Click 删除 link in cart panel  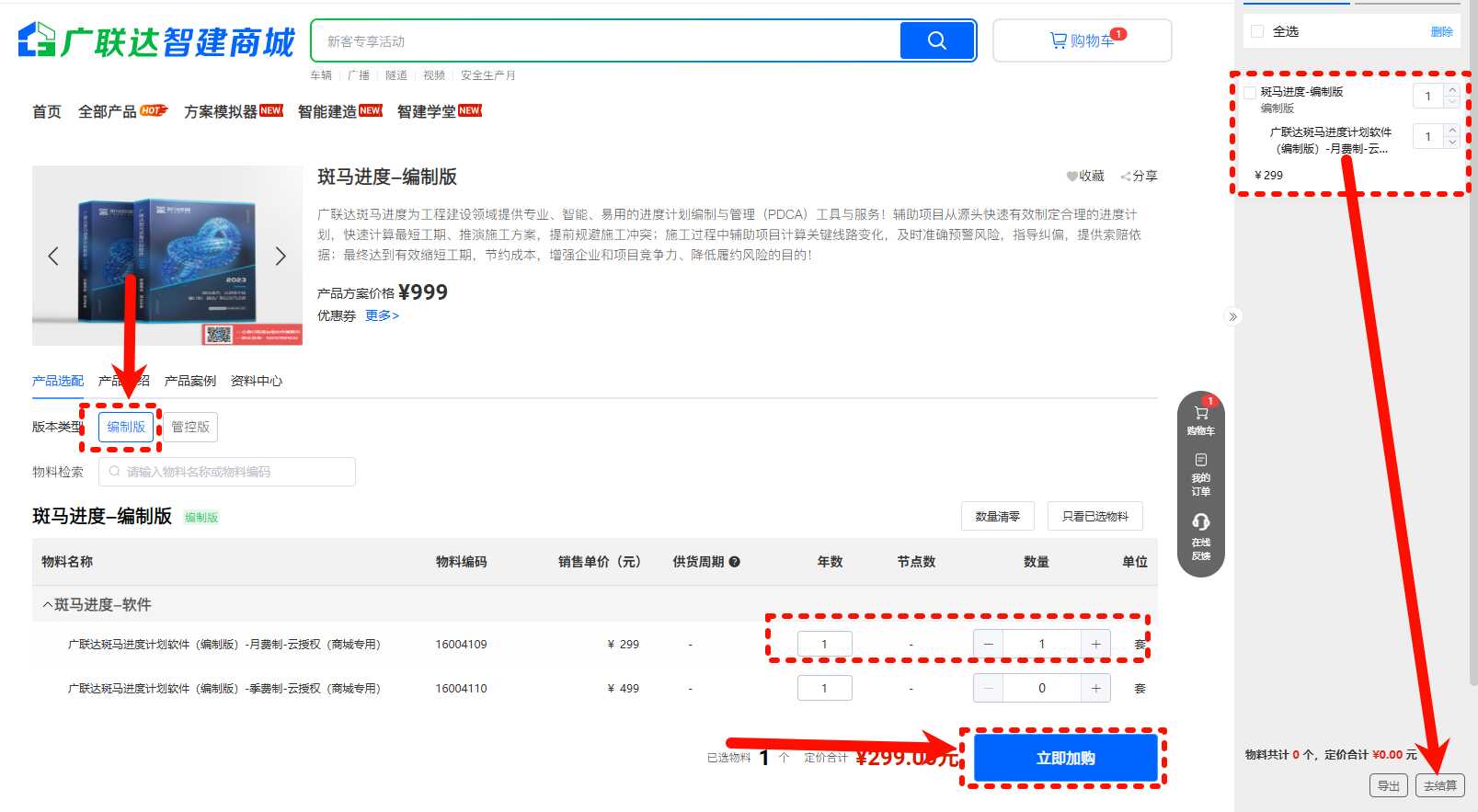click(1442, 31)
